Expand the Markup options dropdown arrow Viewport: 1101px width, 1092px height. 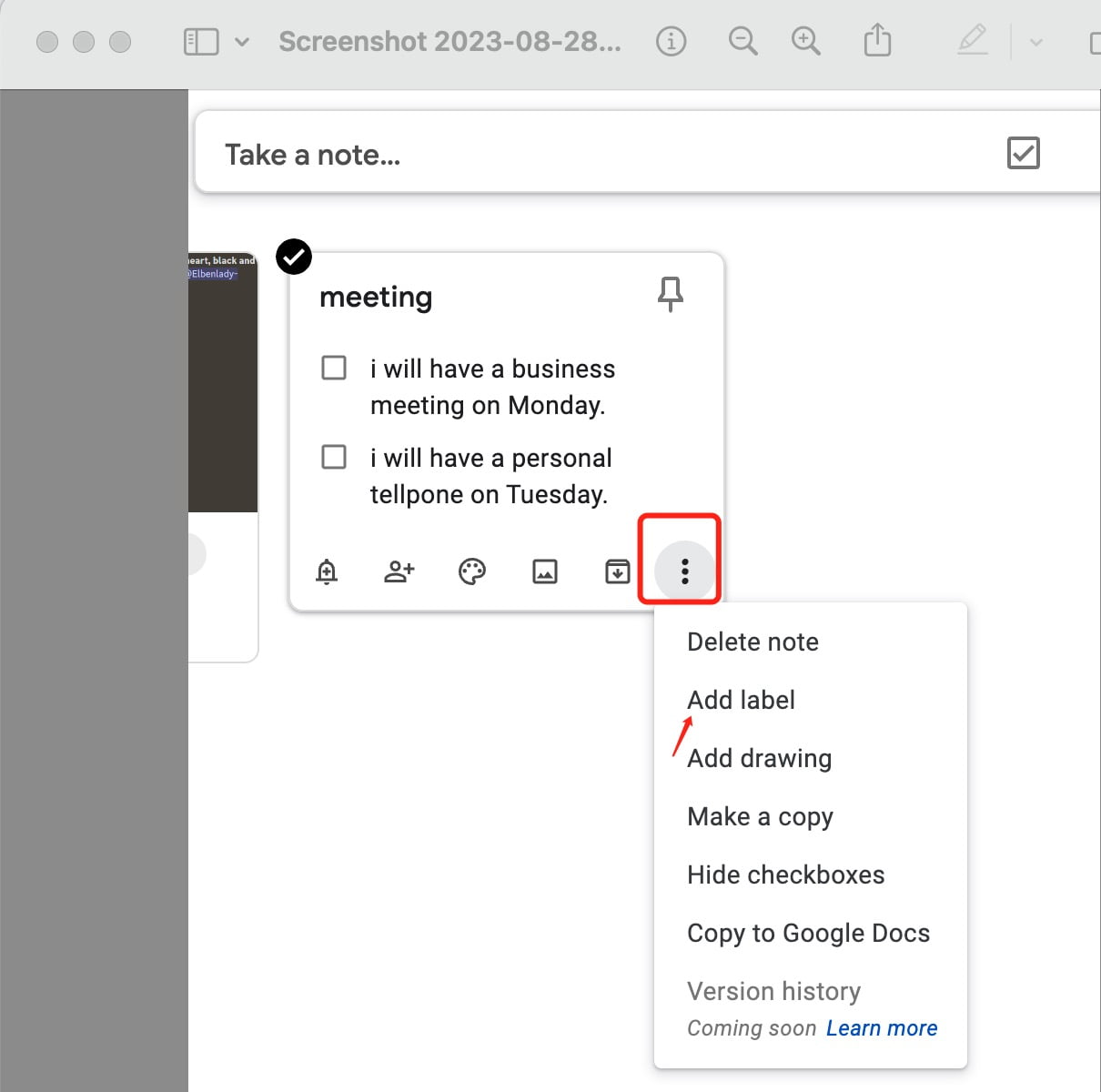click(1035, 42)
